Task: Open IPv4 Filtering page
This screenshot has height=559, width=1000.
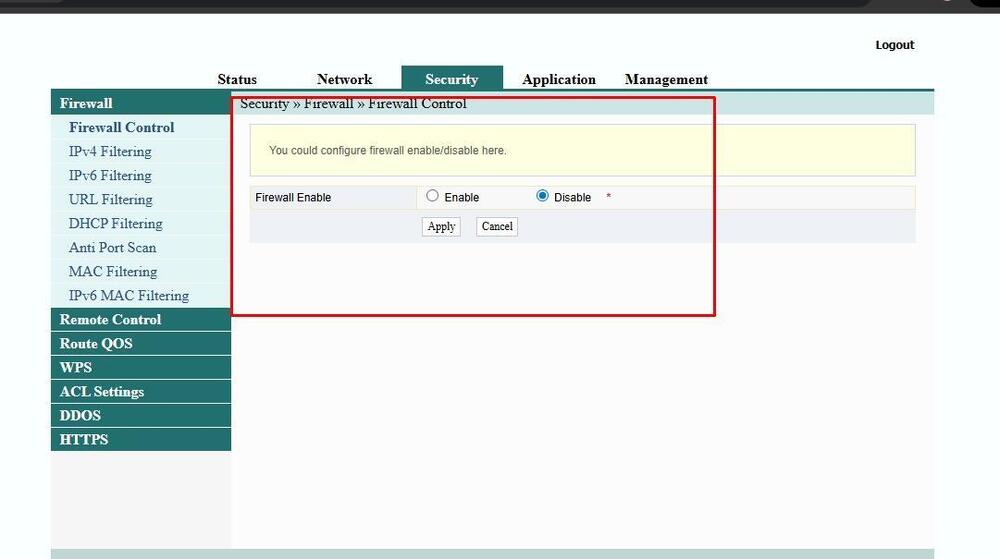Action: click(110, 152)
